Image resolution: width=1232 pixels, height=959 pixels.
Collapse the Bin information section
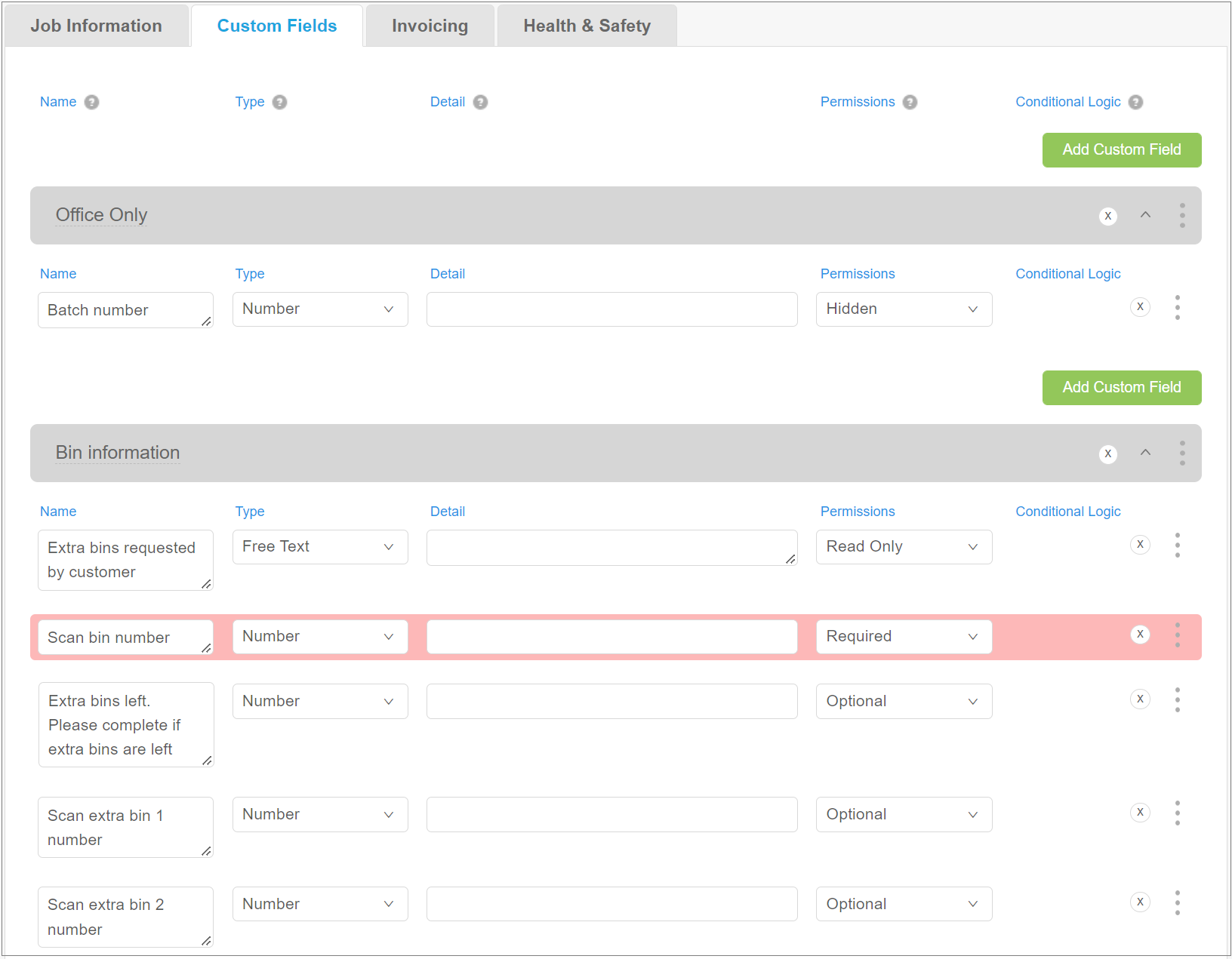point(1145,453)
